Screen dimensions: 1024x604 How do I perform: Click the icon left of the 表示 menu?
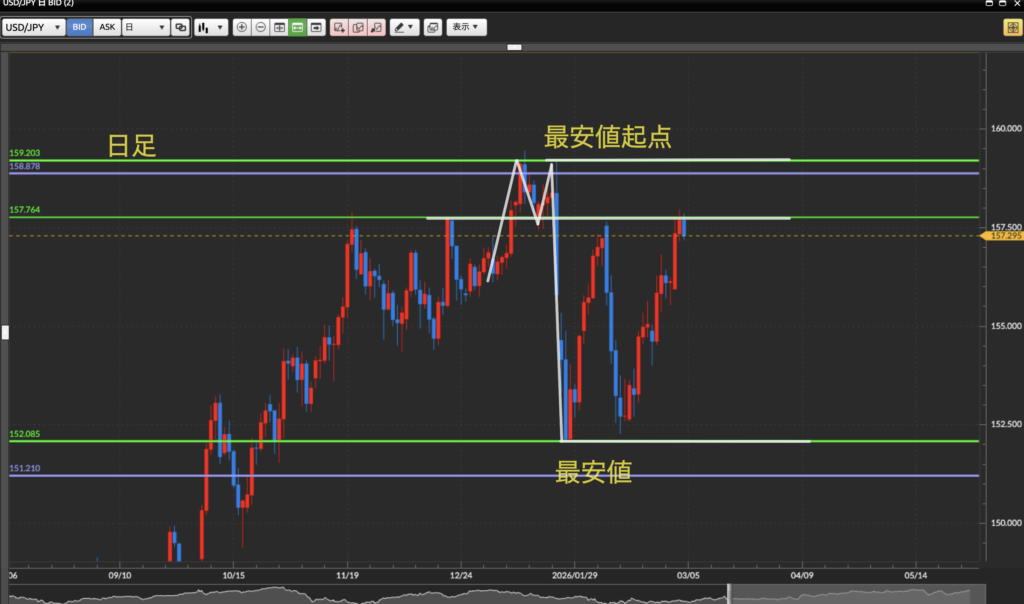click(432, 28)
